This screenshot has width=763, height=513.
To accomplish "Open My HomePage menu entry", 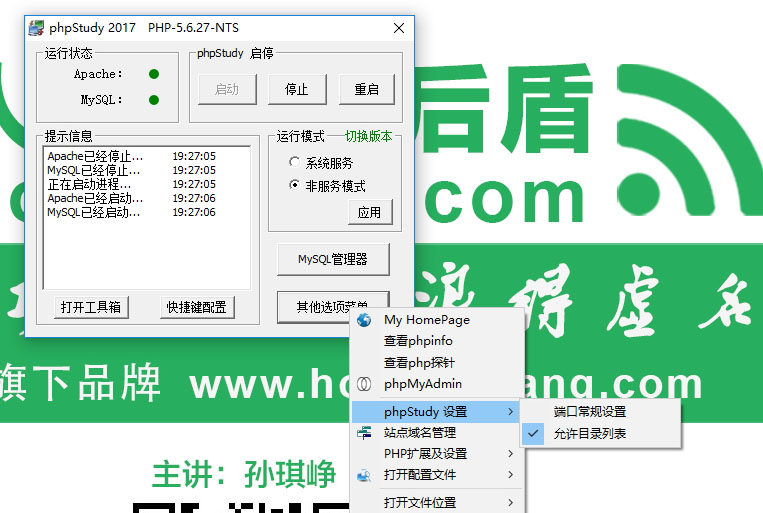I will coord(437,320).
